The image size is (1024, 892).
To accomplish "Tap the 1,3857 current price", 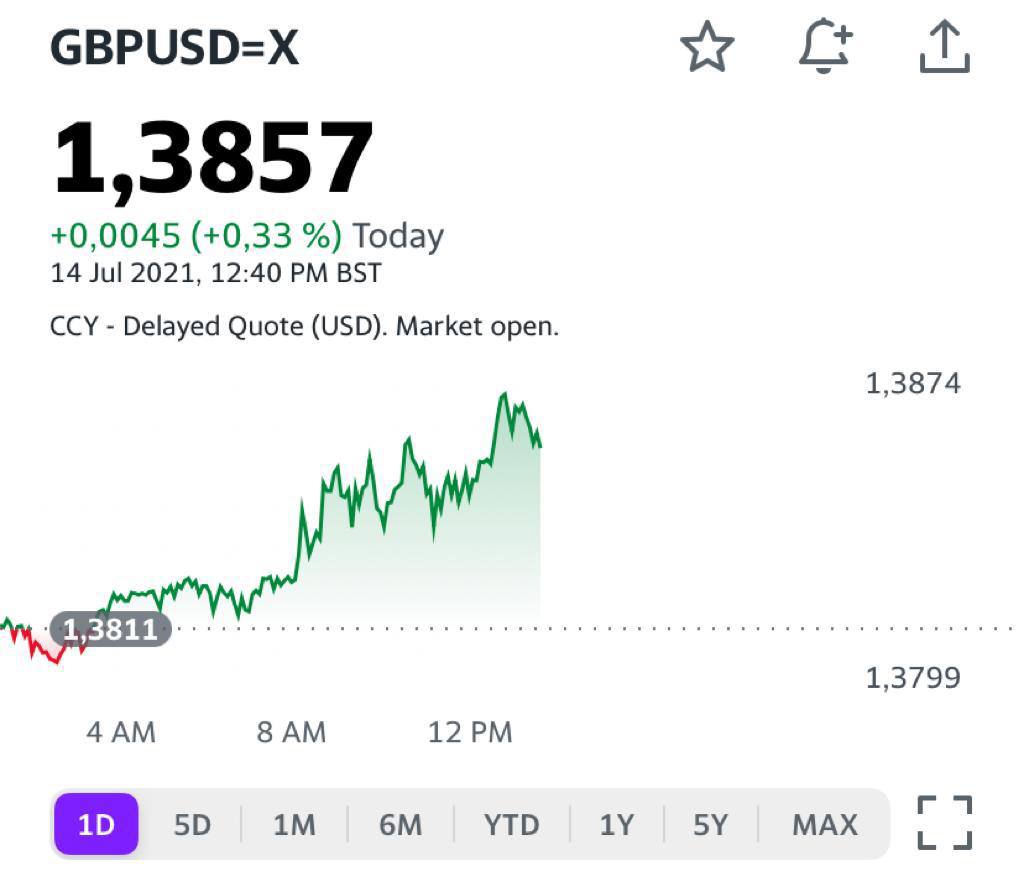I will pyautogui.click(x=213, y=158).
